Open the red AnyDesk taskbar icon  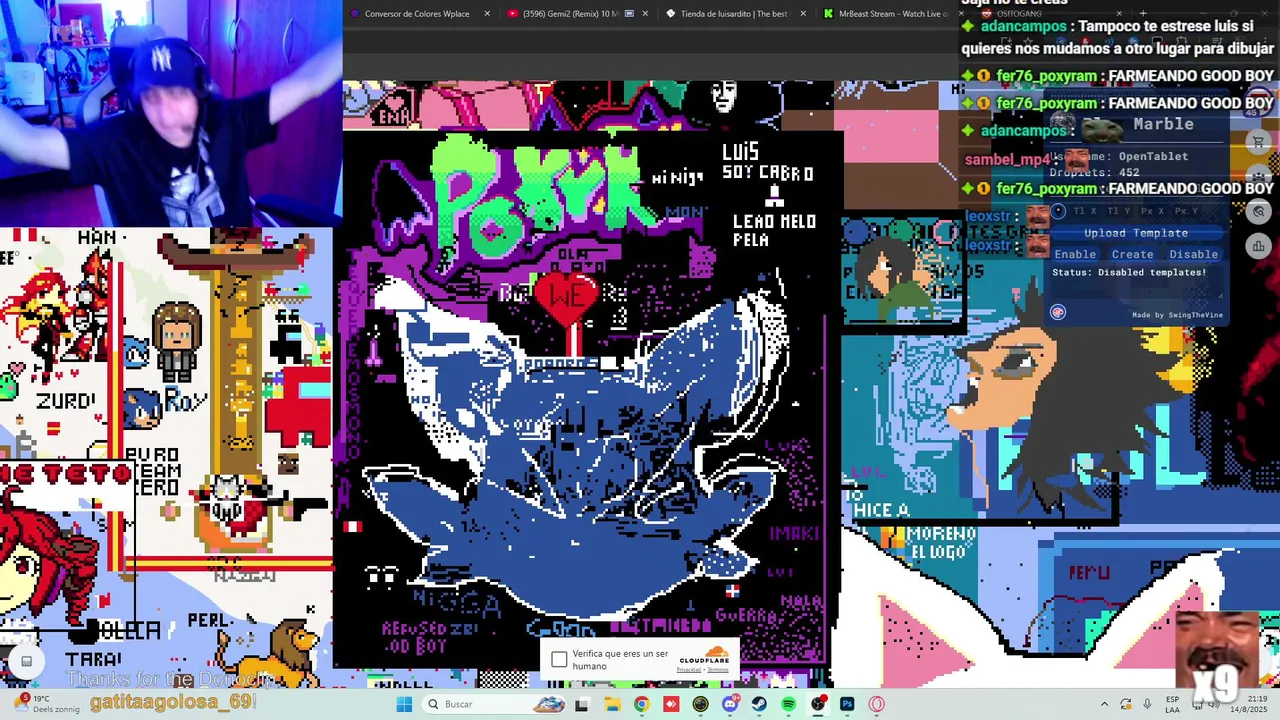[x=670, y=704]
